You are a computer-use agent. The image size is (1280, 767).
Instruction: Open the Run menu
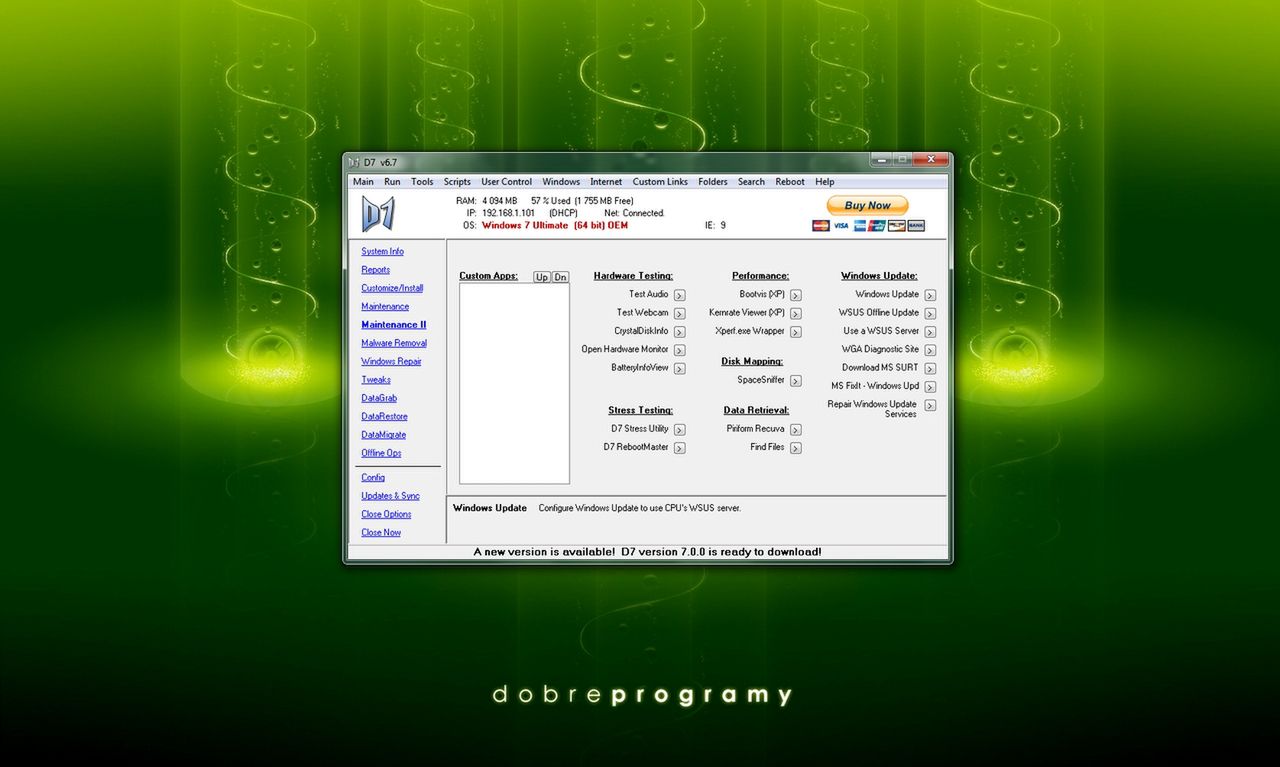[392, 182]
